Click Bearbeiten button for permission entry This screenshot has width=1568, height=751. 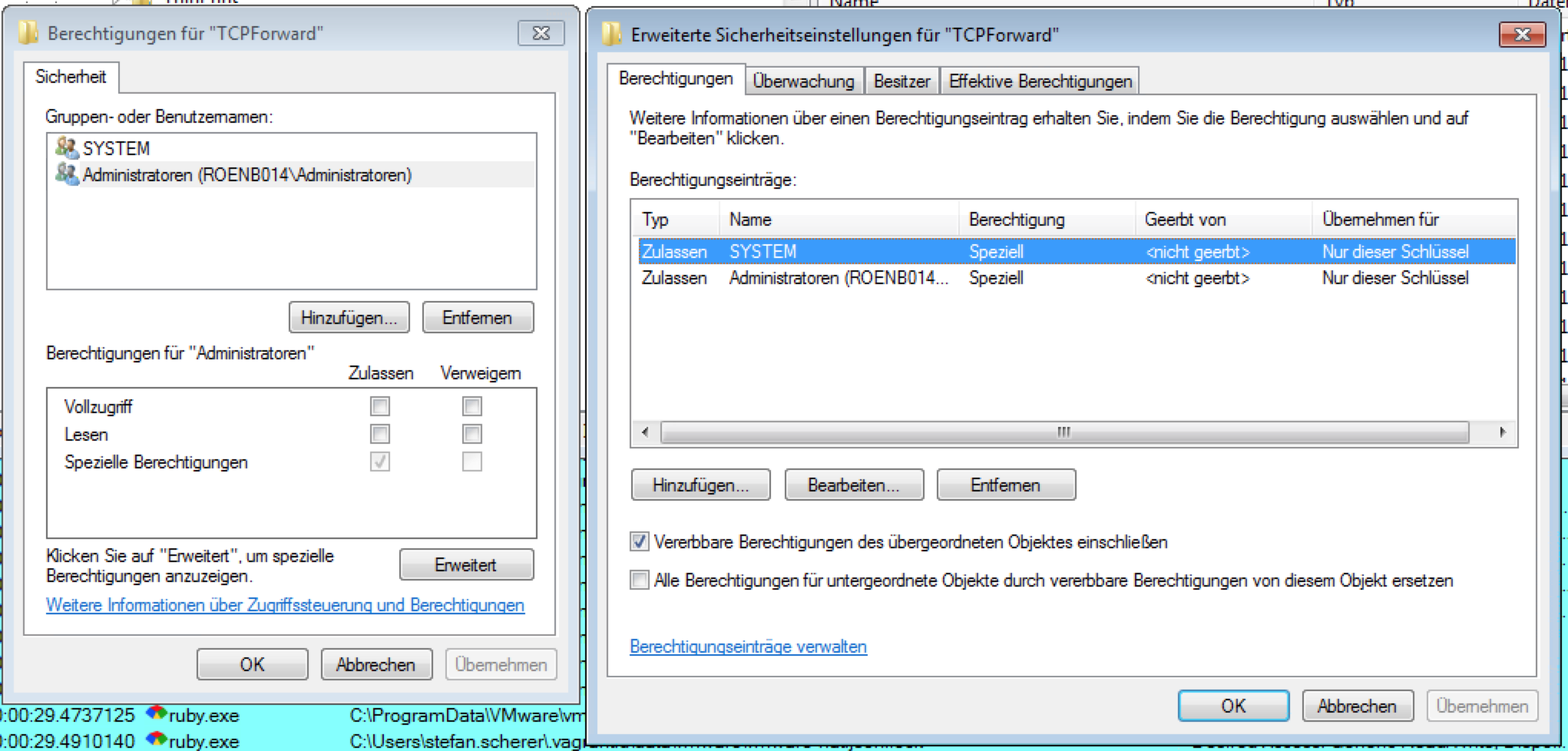pos(854,485)
